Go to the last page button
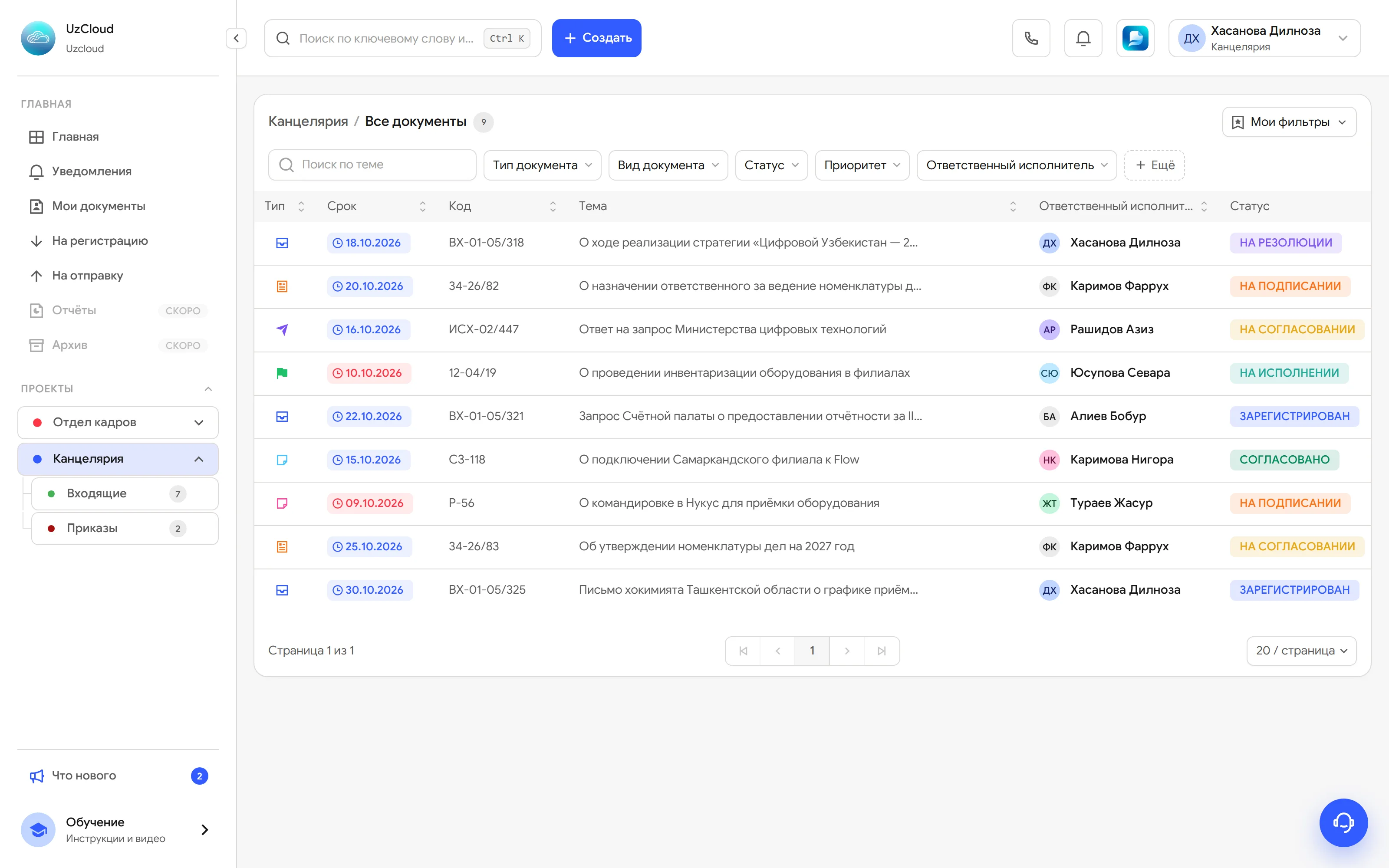1389x868 pixels. [x=882, y=651]
